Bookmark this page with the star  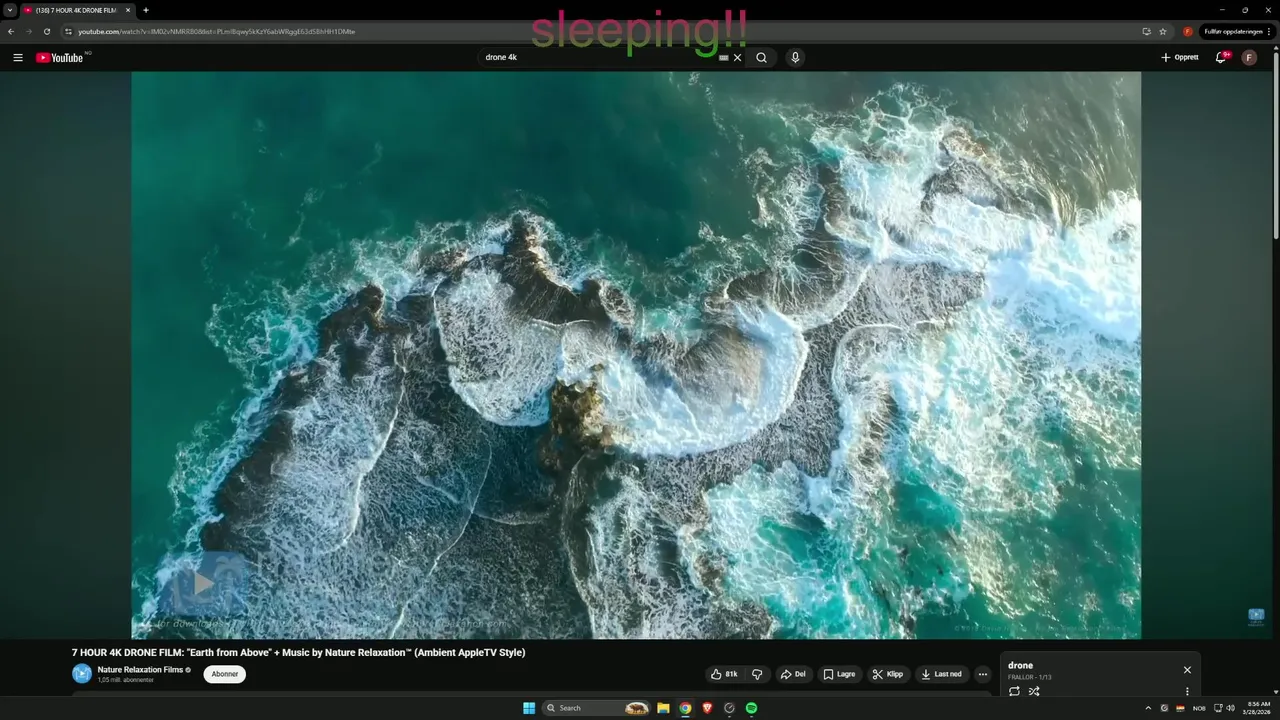coord(1163,31)
